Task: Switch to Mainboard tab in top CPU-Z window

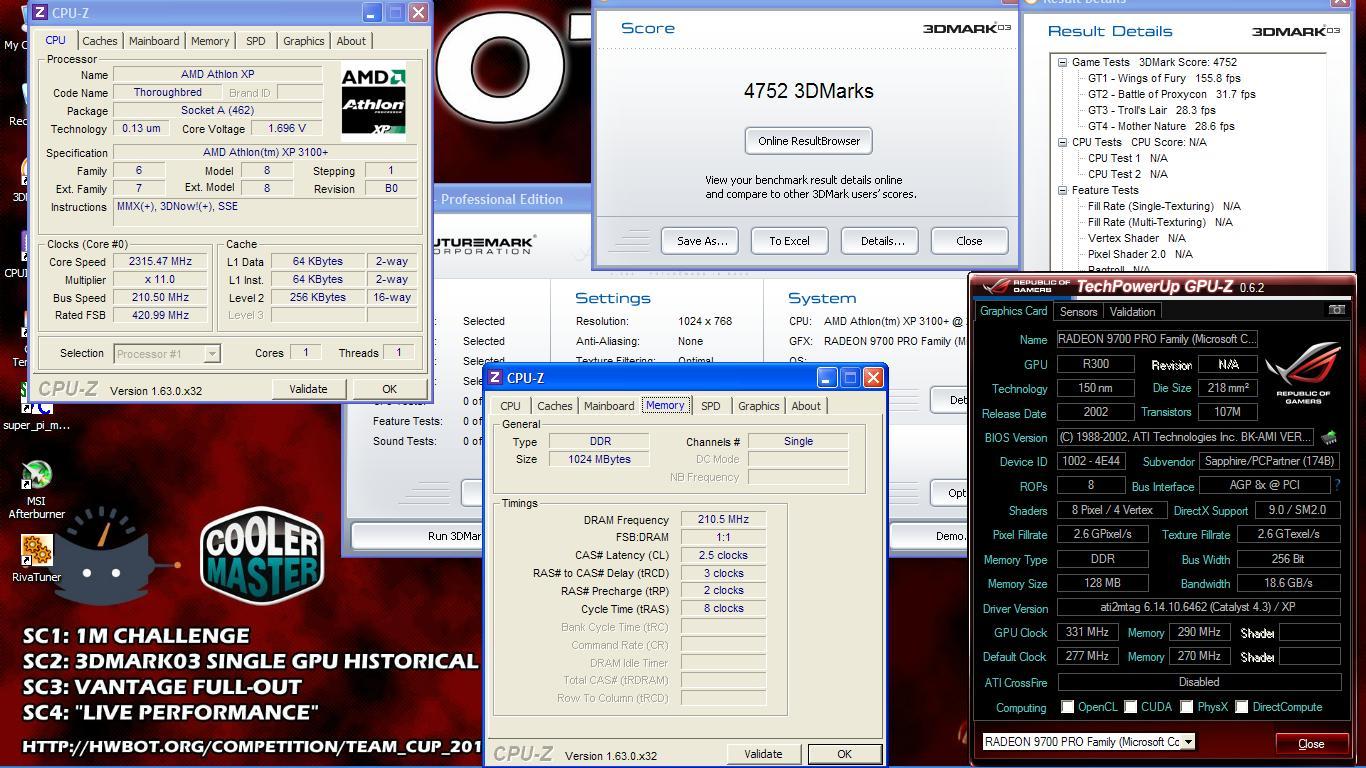Action: coord(154,41)
